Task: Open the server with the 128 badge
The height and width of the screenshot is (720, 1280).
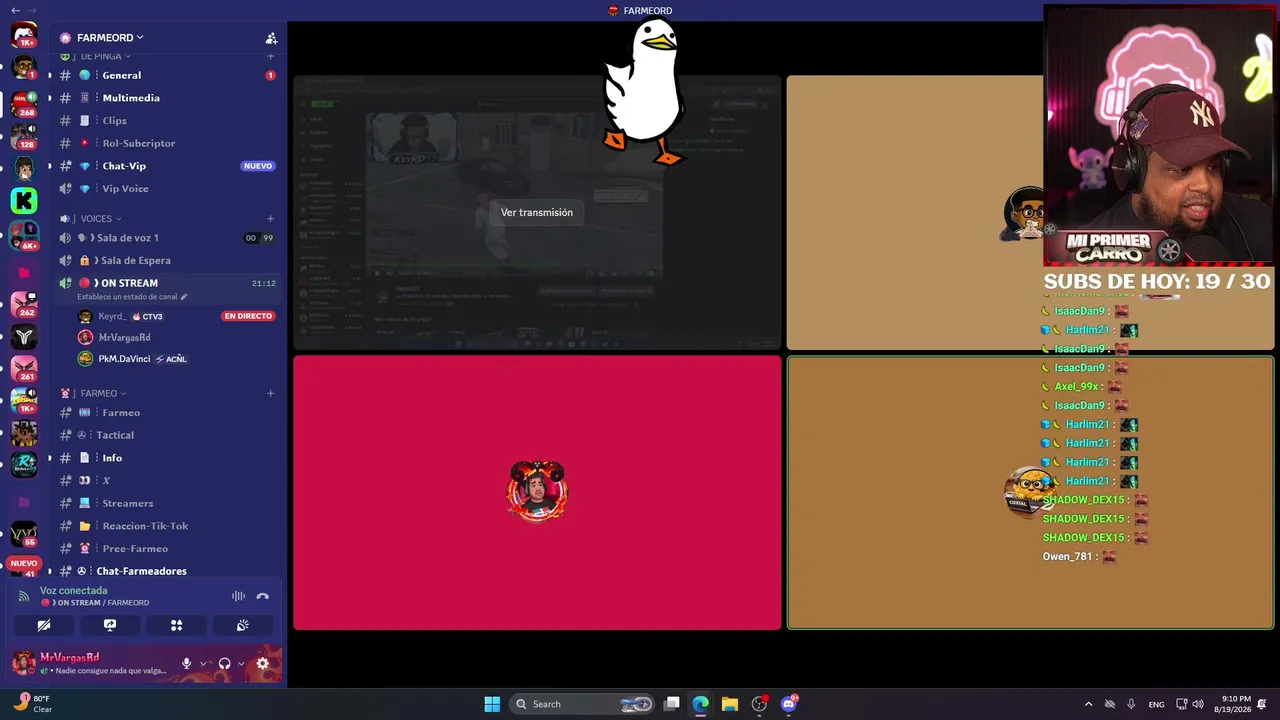Action: pyautogui.click(x=24, y=136)
